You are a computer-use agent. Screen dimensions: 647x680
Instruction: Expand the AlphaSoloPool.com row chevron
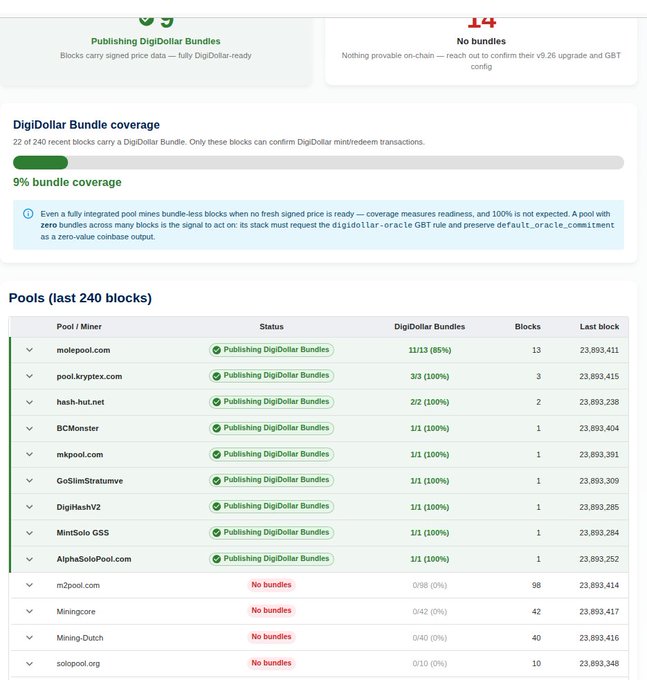pyautogui.click(x=29, y=559)
